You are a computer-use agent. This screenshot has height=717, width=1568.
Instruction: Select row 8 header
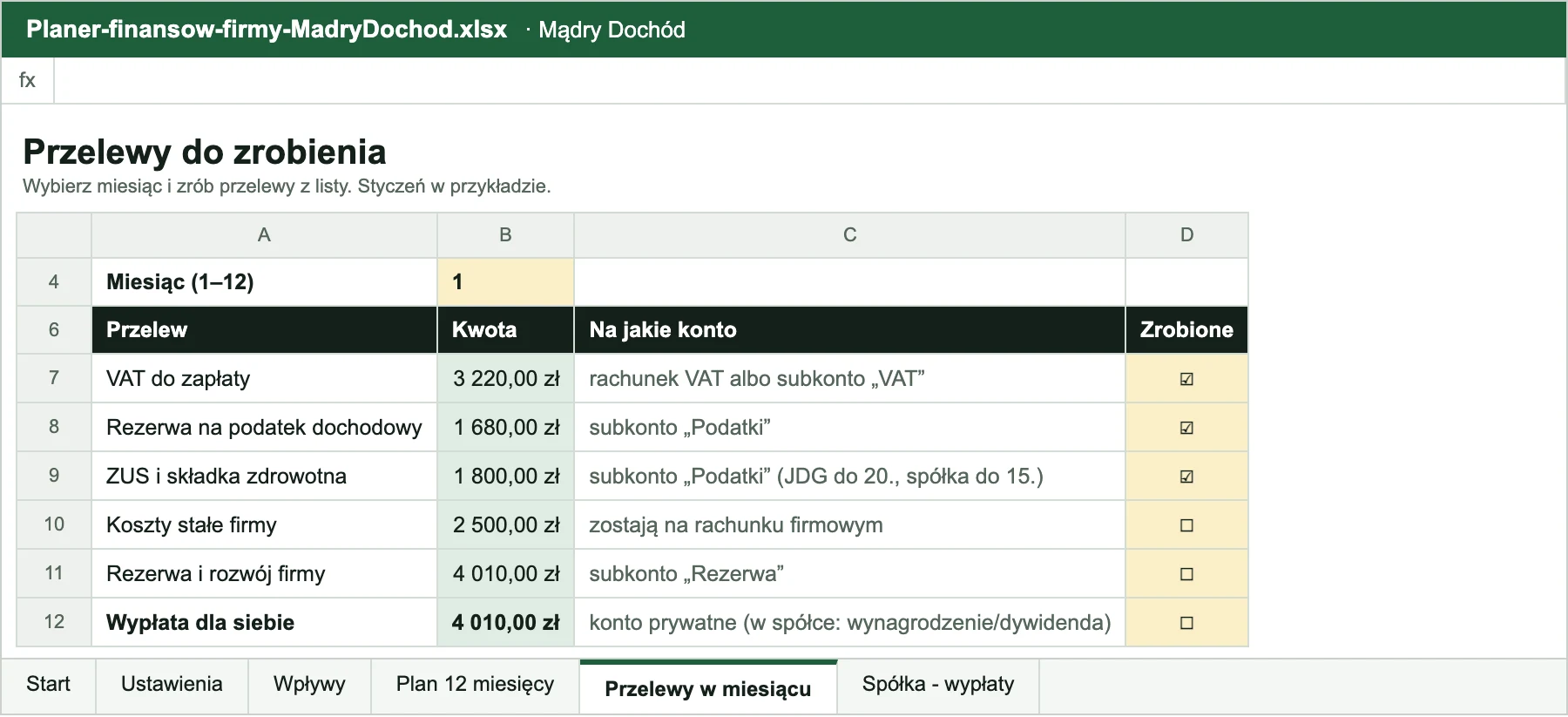click(x=54, y=427)
